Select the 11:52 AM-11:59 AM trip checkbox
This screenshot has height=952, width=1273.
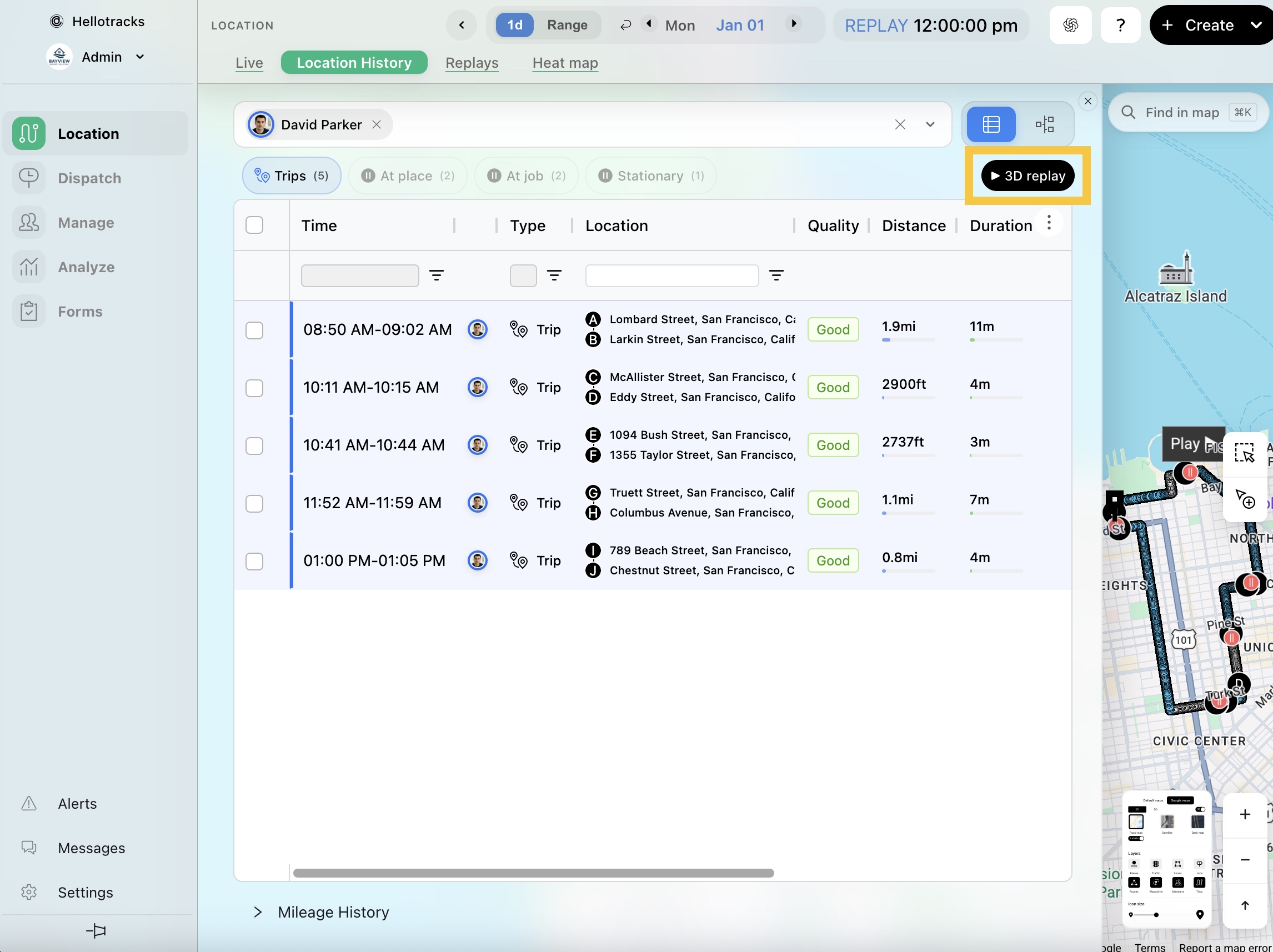(254, 504)
